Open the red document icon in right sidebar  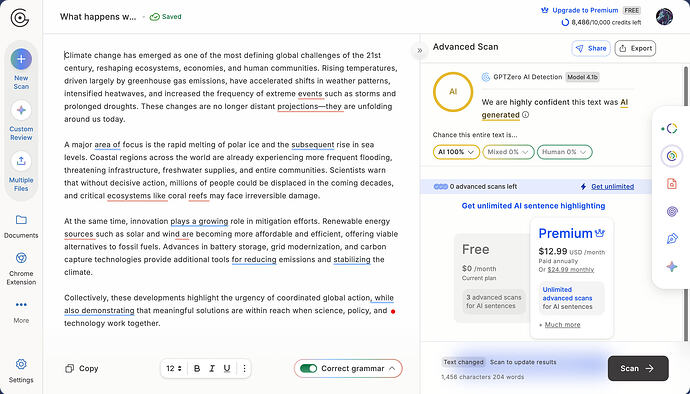[672, 184]
